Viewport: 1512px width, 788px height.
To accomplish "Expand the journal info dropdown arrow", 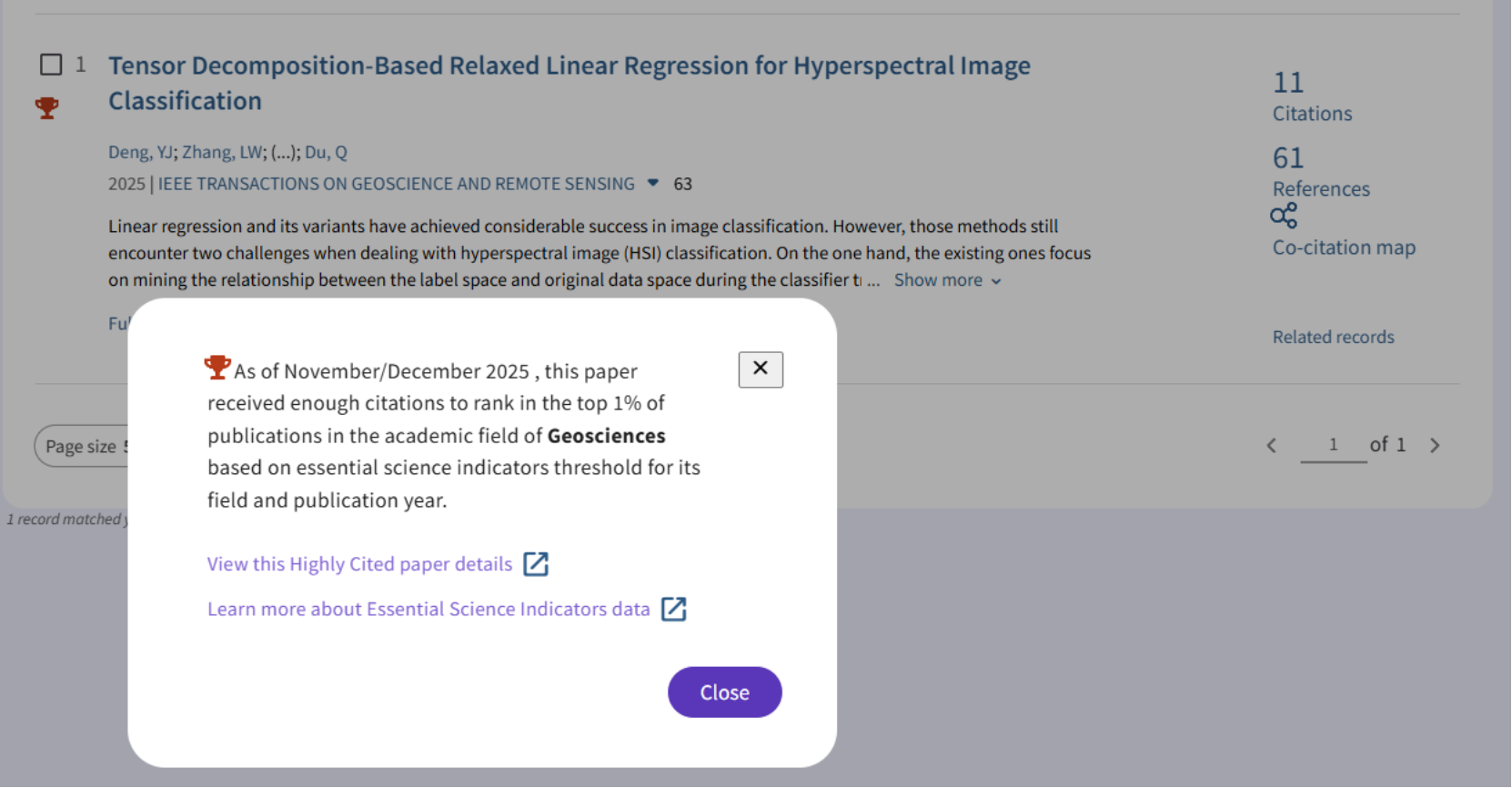I will pyautogui.click(x=652, y=183).
